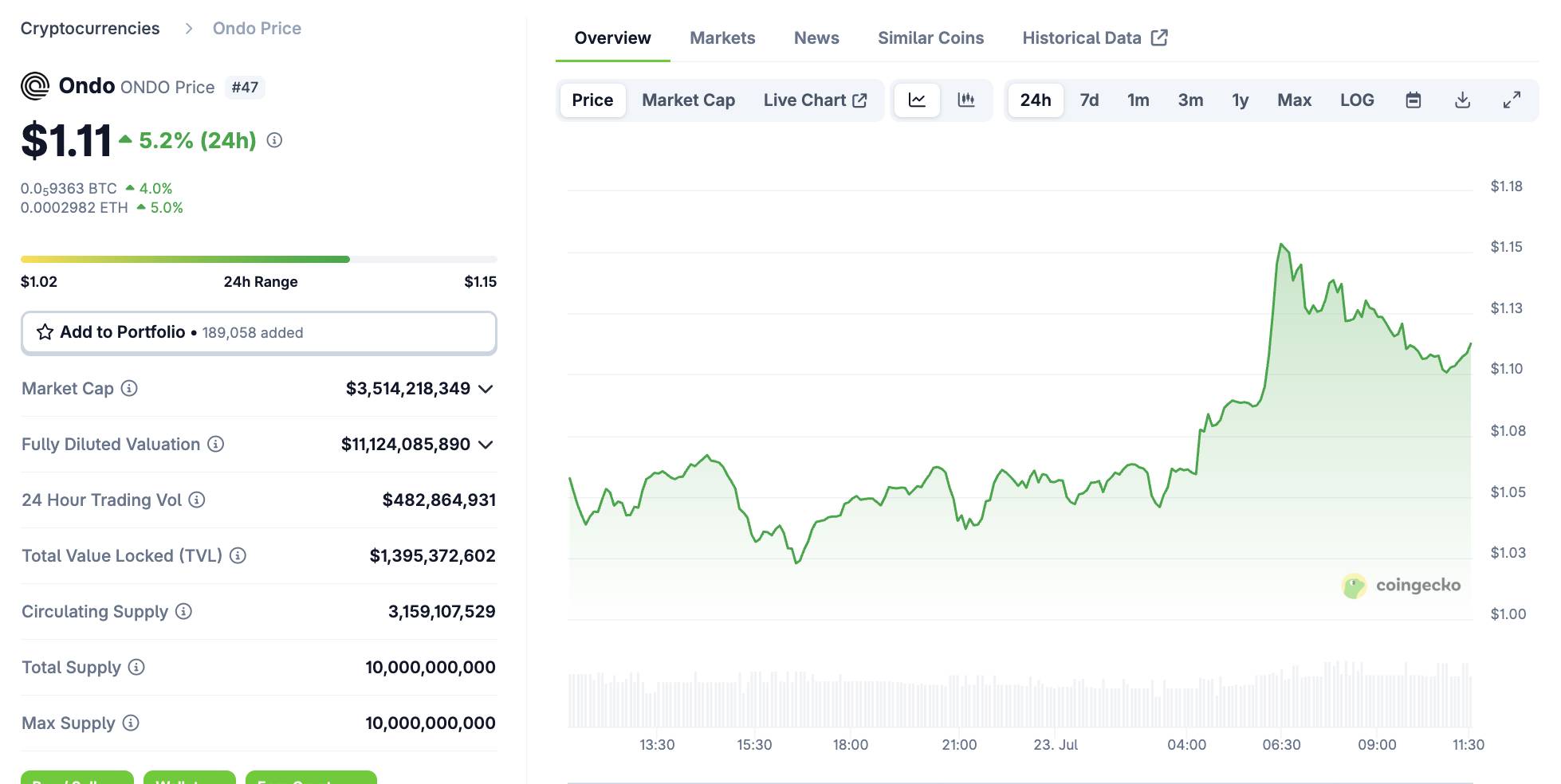The height and width of the screenshot is (784, 1561).
Task: Expand the Fully Diluted Valuation chevron
Action: click(486, 445)
